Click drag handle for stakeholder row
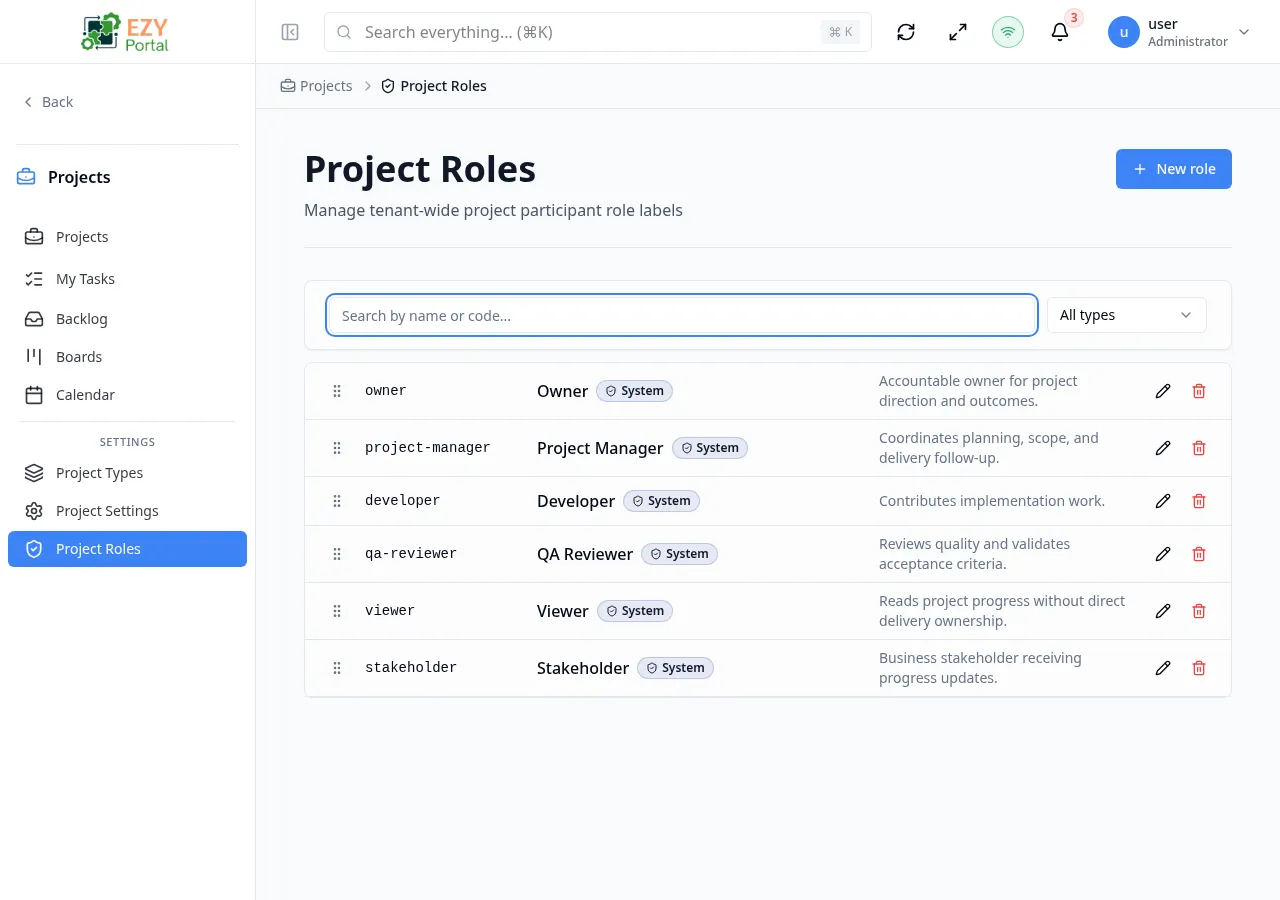The image size is (1280, 900). pos(337,668)
